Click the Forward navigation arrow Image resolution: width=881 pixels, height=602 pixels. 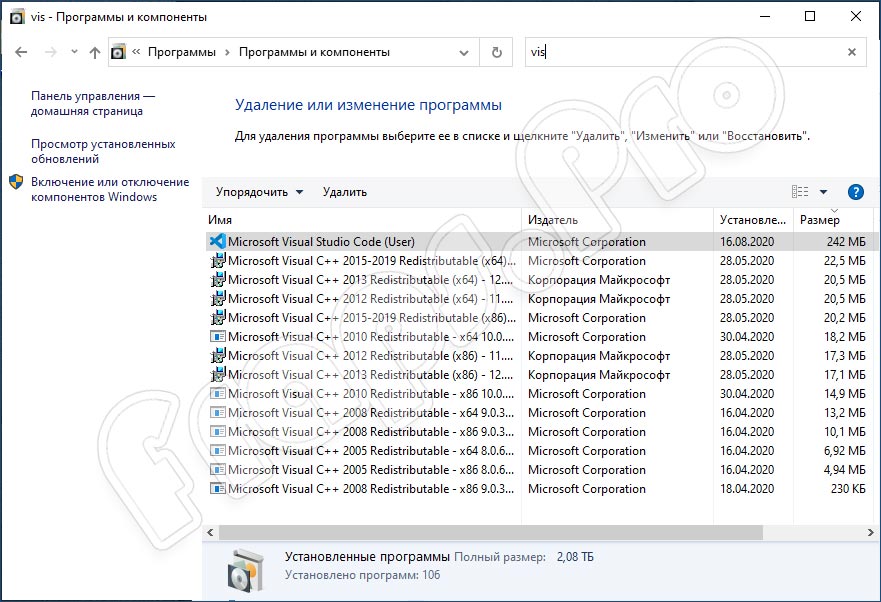tap(51, 52)
